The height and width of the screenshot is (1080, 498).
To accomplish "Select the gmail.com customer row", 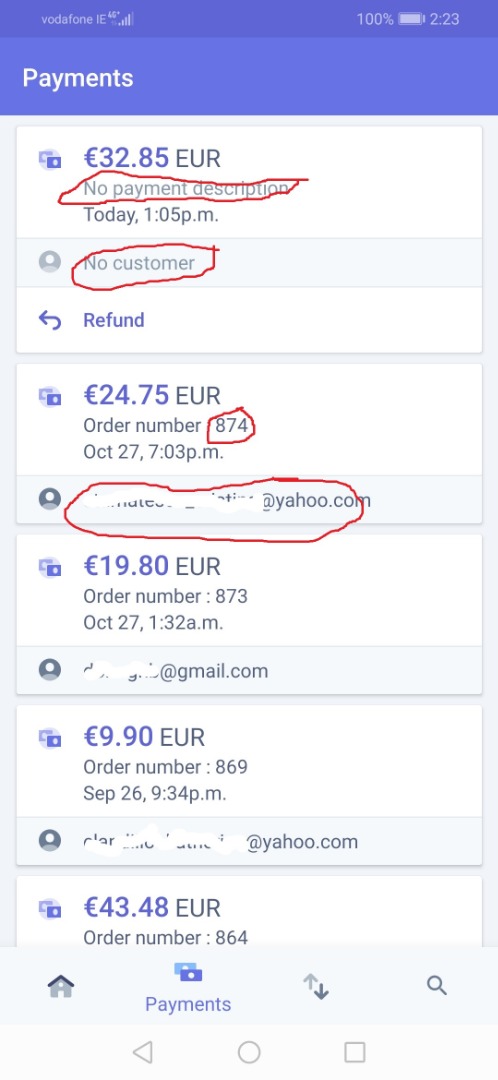I will [249, 670].
